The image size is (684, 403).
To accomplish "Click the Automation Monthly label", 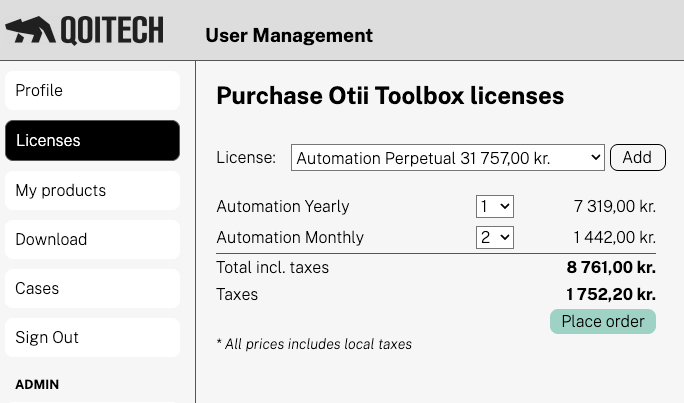I will 290,237.
